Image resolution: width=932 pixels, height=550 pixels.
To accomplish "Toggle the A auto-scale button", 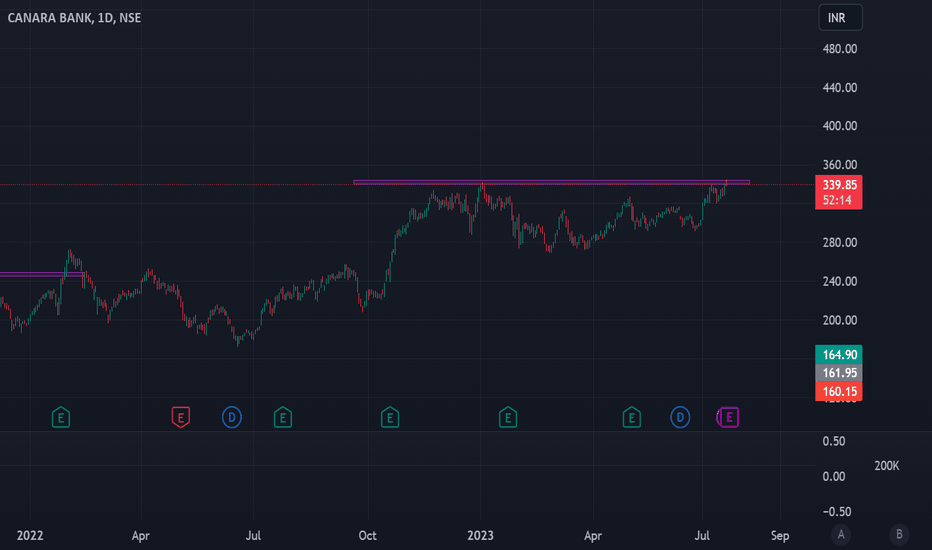I will [840, 535].
